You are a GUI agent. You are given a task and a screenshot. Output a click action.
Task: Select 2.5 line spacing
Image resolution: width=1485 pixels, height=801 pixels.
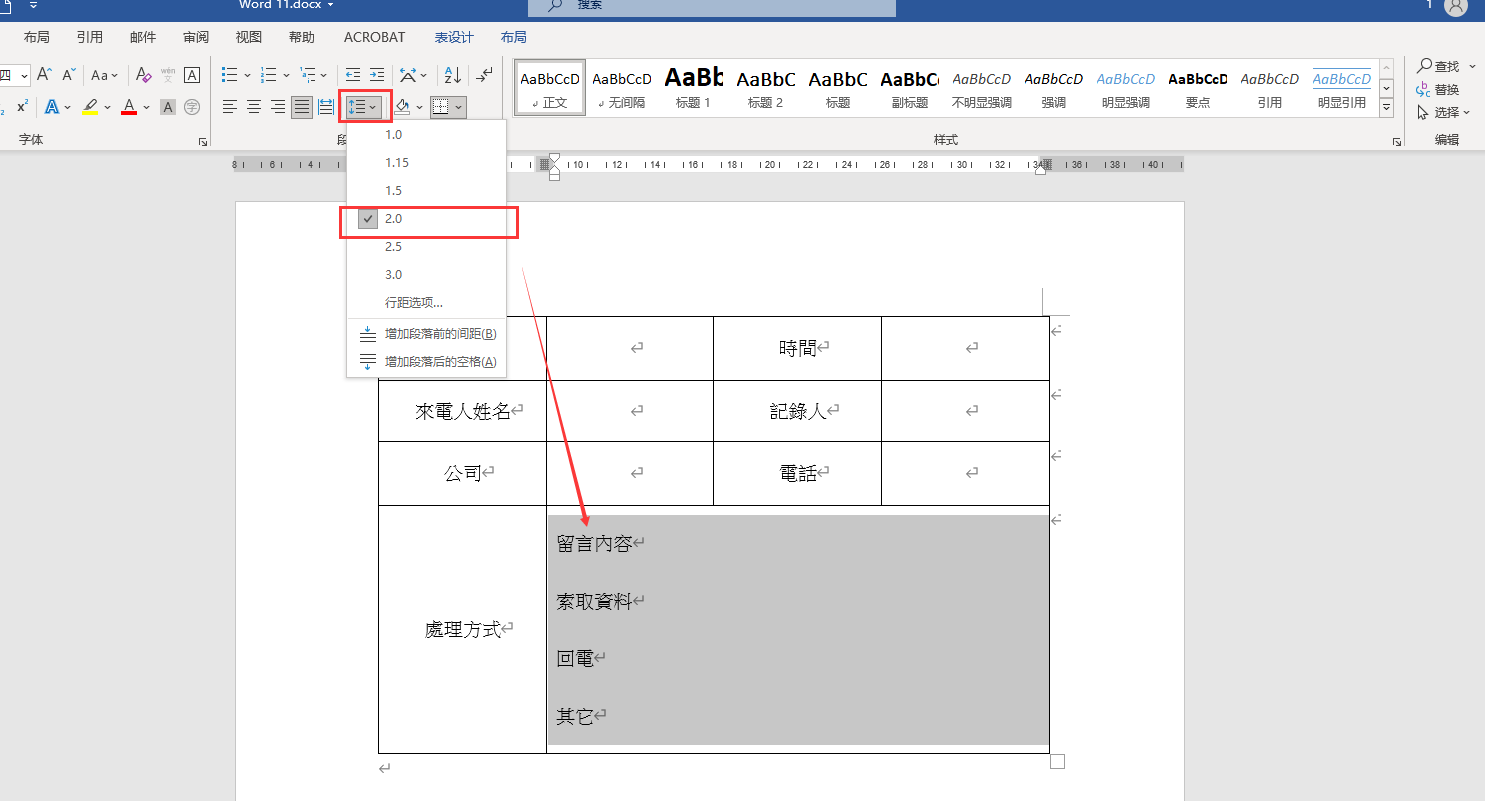pos(427,247)
